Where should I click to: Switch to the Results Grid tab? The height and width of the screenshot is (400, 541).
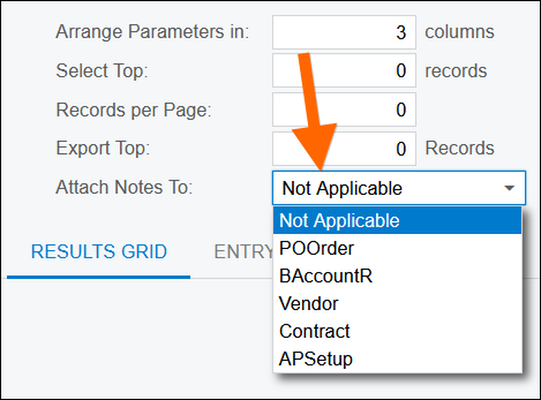[x=99, y=252]
